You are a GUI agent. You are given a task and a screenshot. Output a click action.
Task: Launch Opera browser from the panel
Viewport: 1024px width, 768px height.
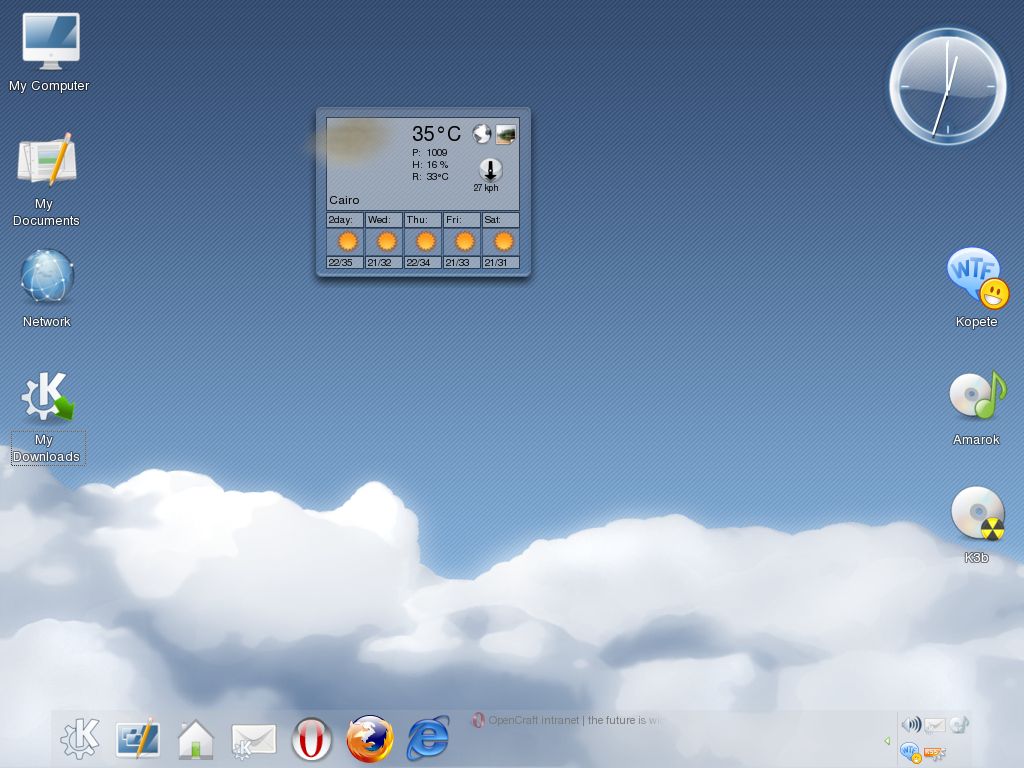[312, 739]
